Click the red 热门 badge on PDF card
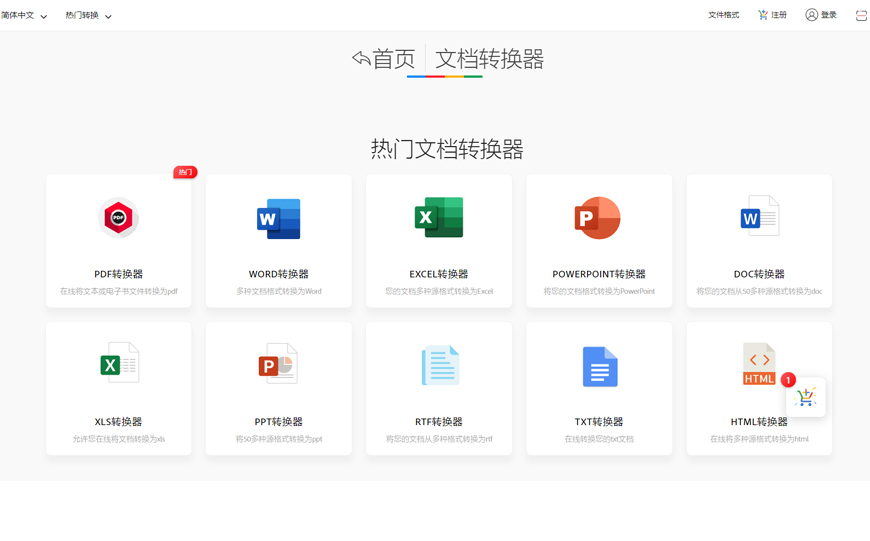870x541 pixels. [185, 172]
